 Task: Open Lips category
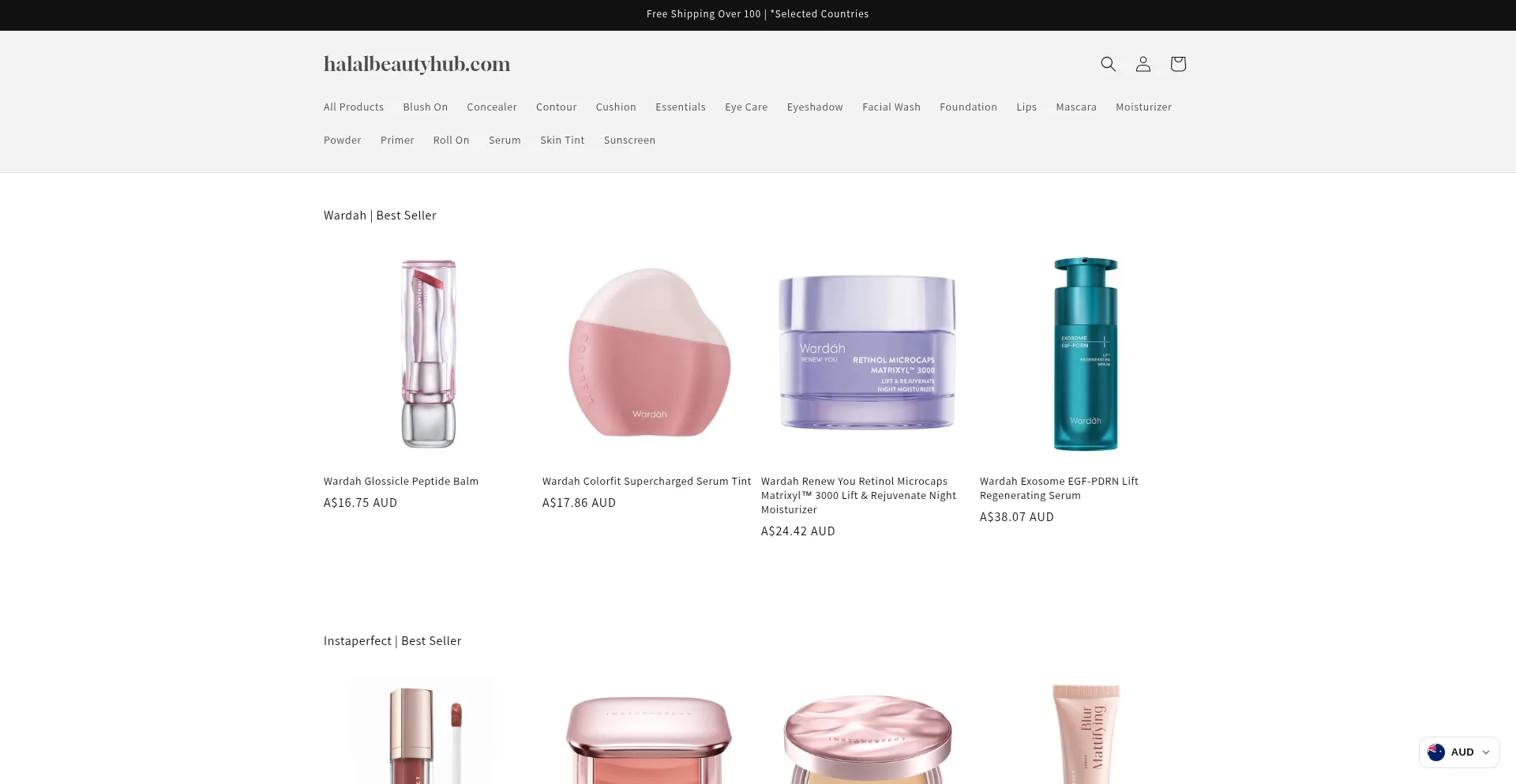pos(1026,107)
